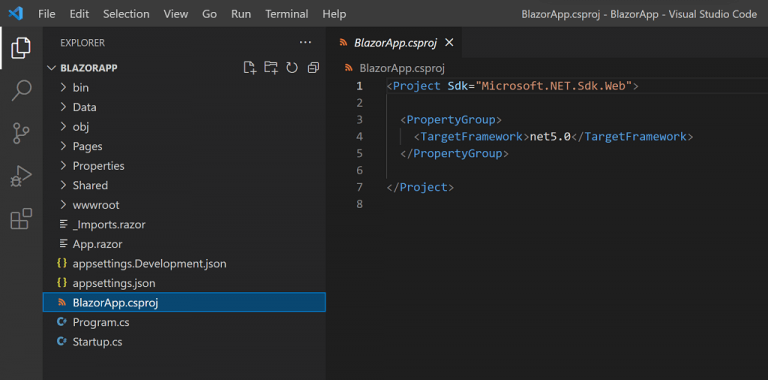The image size is (768, 380).
Task: Click the C# icon beside Program.cs
Action: point(62,322)
